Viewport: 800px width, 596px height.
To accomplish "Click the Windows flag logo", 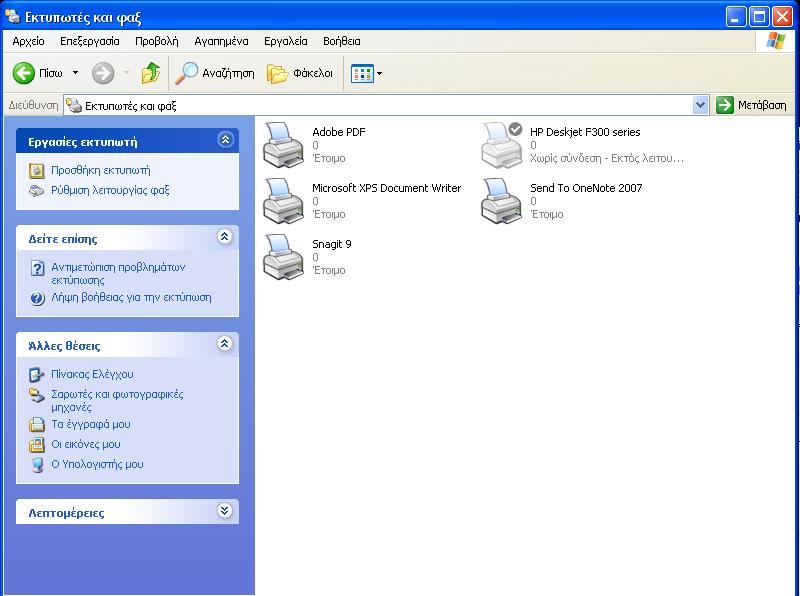I will (x=776, y=41).
